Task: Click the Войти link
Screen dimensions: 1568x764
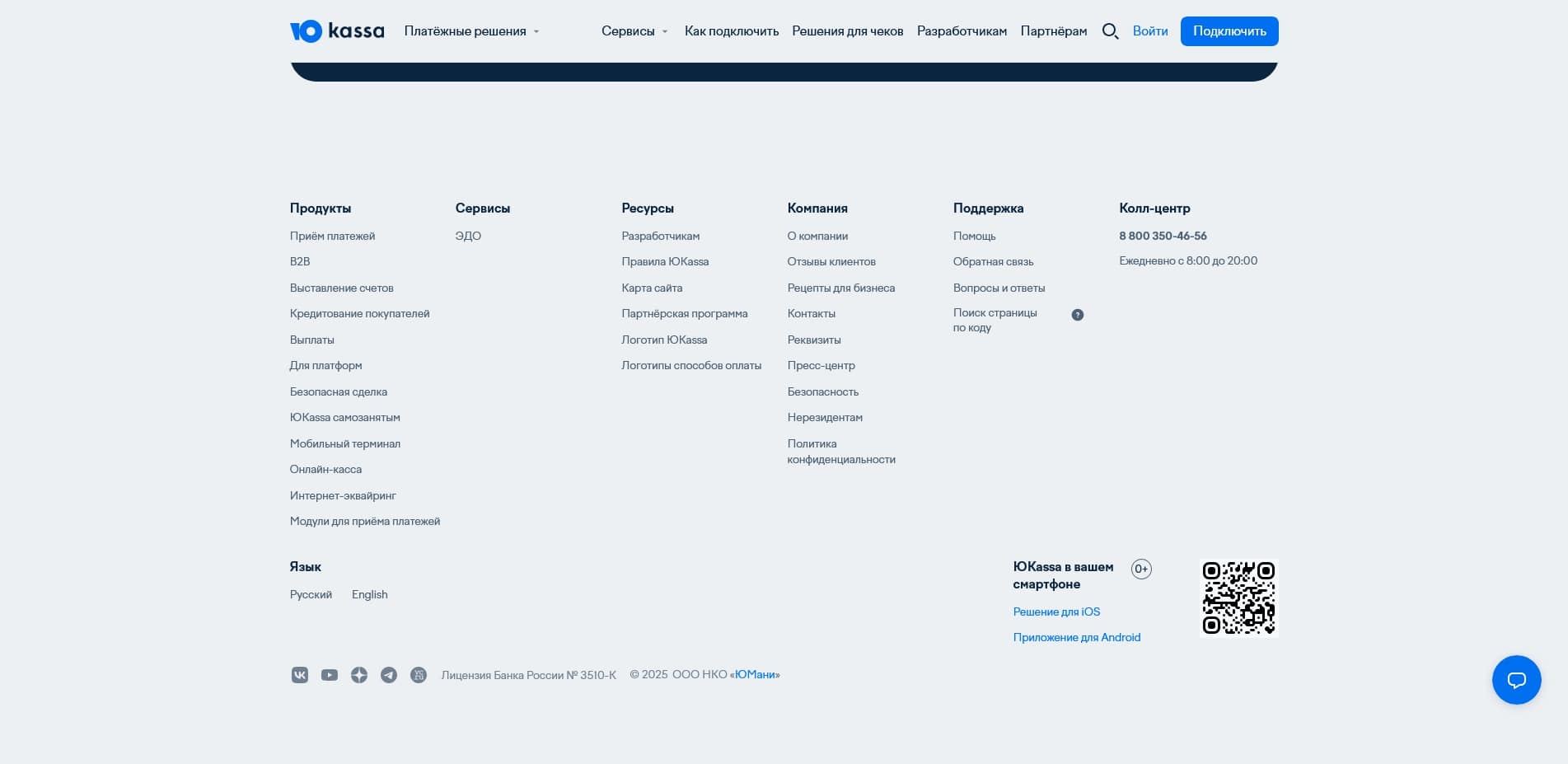Action: (x=1150, y=30)
